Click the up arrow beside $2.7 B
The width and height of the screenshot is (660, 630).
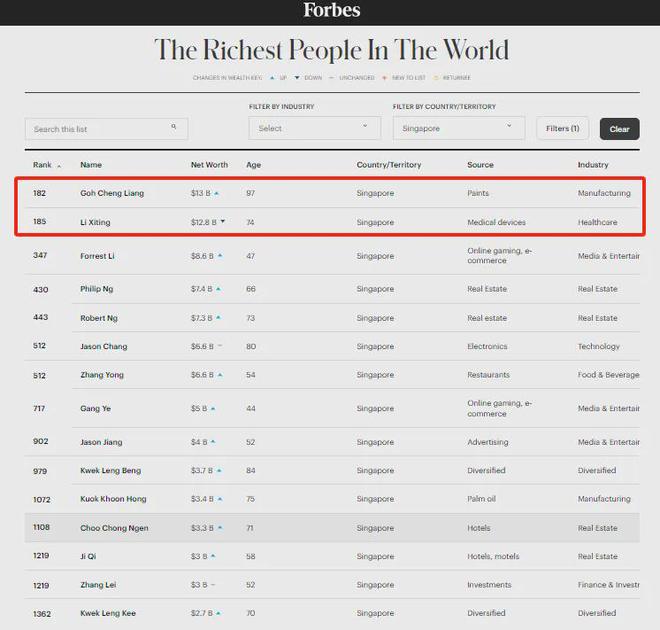point(218,613)
